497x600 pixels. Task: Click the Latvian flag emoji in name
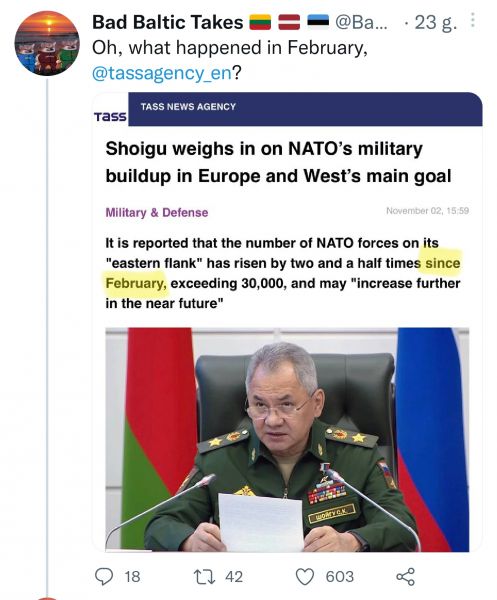(289, 22)
